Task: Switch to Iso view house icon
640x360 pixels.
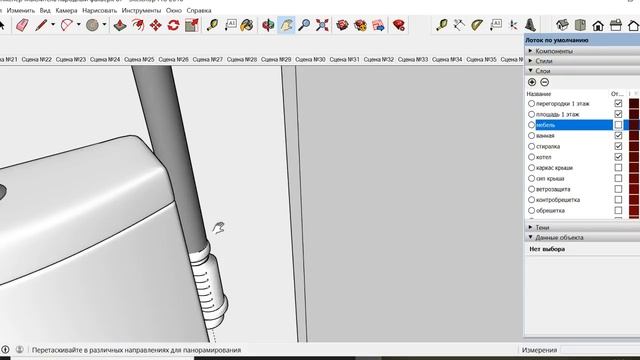Action: [x=562, y=25]
